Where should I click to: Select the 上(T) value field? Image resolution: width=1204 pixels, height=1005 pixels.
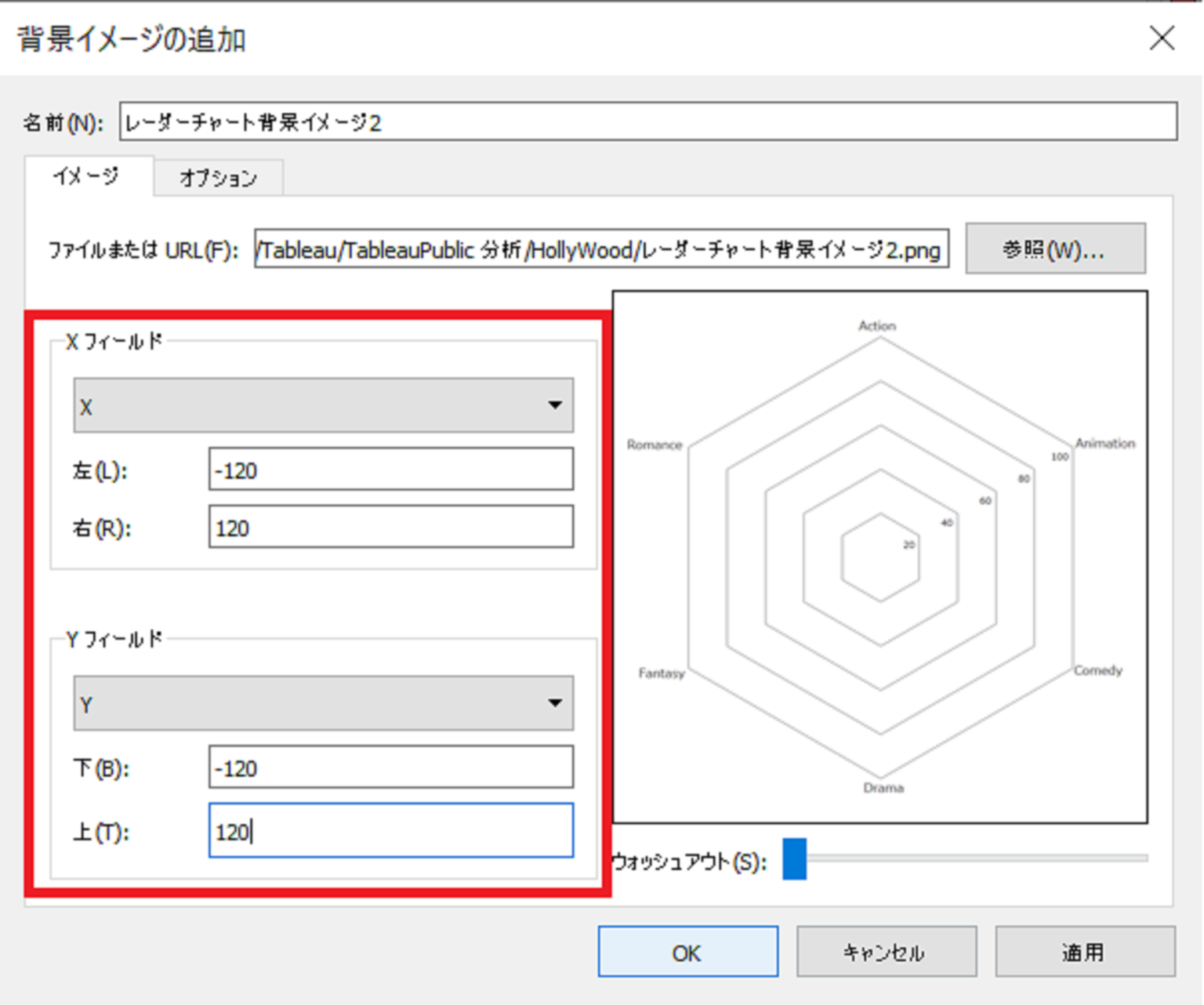point(390,832)
